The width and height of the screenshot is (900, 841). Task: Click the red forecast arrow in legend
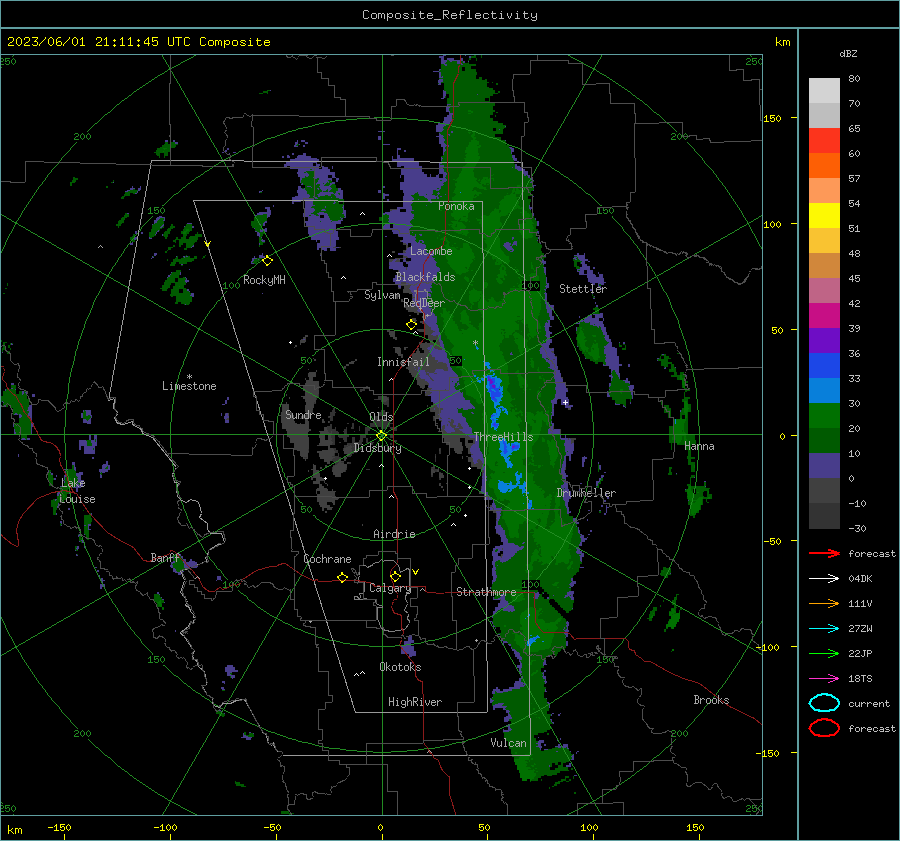coord(824,553)
